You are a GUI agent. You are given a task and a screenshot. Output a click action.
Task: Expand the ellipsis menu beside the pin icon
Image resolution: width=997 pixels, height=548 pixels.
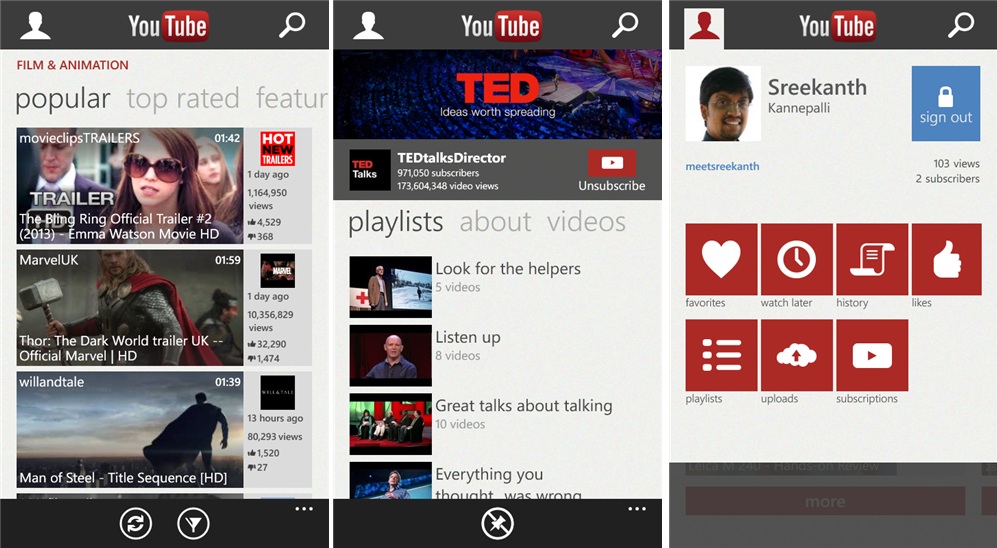(x=637, y=510)
